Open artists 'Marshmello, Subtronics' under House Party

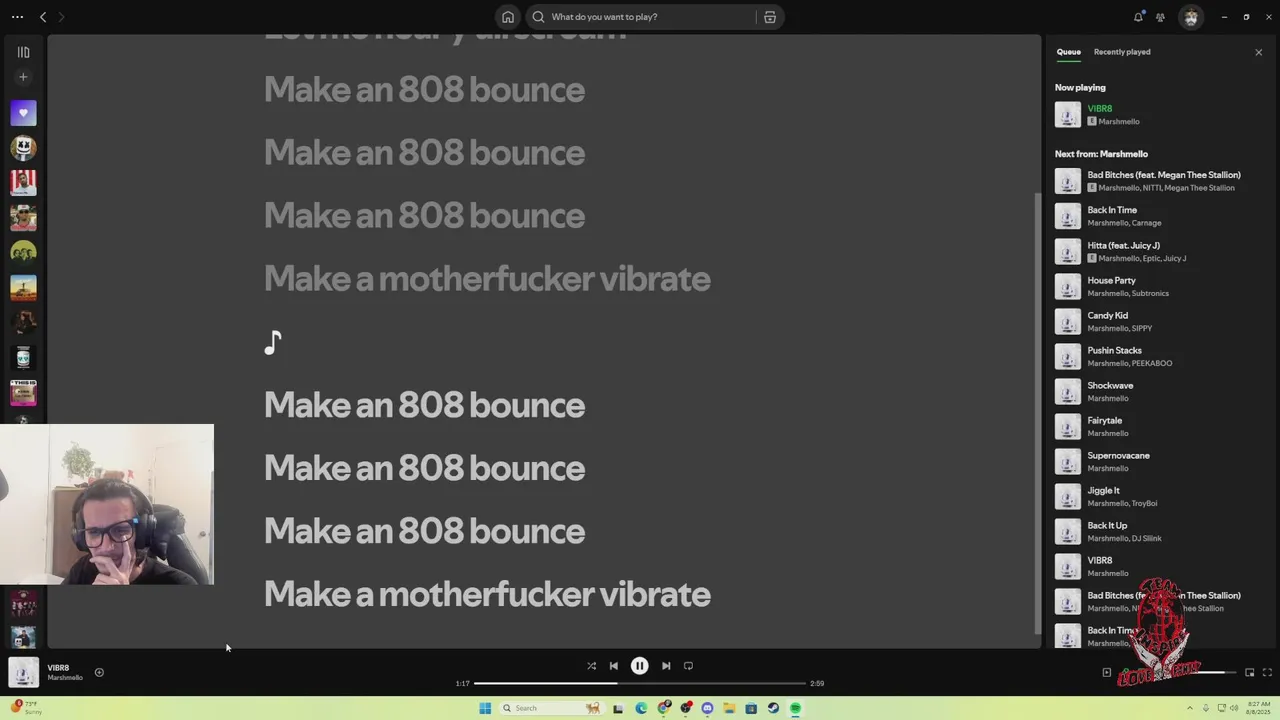[x=1127, y=293]
